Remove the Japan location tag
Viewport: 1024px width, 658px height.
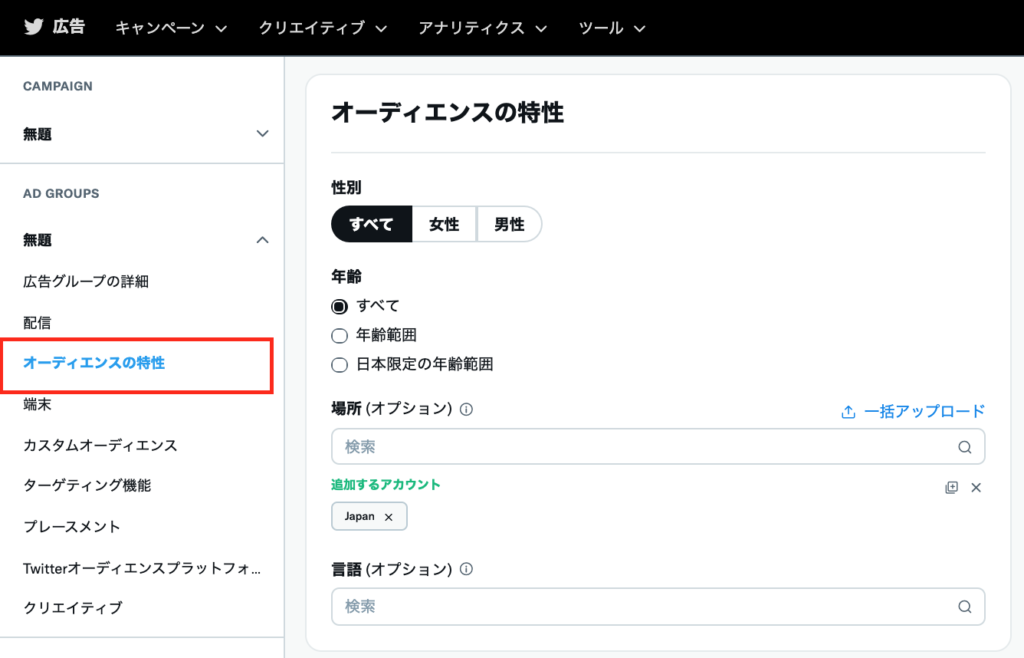[x=389, y=517]
